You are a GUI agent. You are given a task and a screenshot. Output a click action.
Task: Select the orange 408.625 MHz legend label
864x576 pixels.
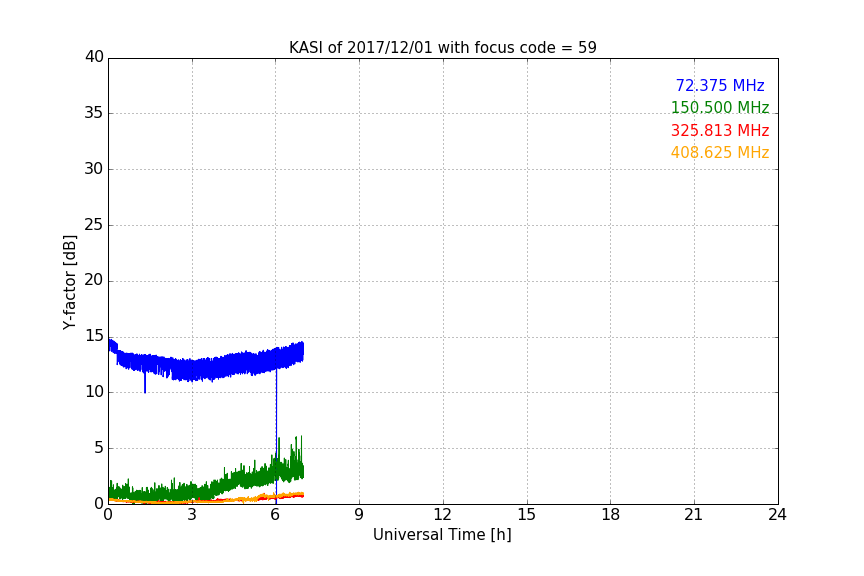click(x=720, y=153)
